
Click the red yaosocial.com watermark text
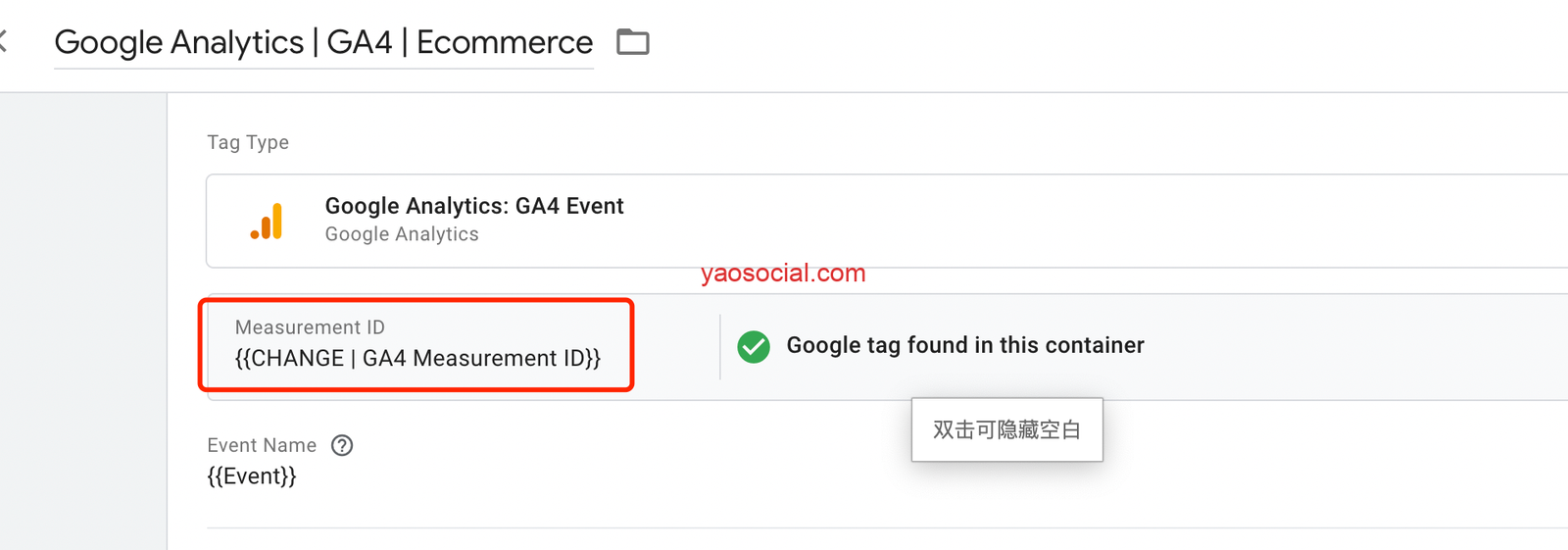click(x=783, y=273)
